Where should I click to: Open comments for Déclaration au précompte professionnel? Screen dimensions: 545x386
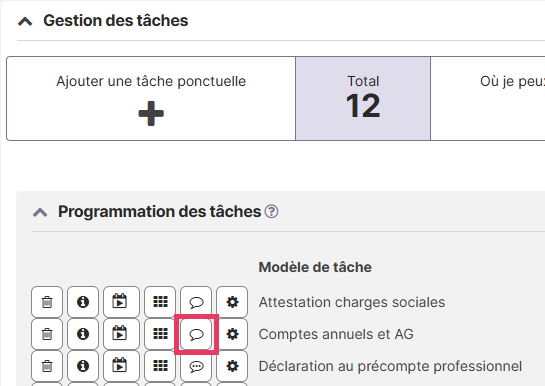point(196,366)
